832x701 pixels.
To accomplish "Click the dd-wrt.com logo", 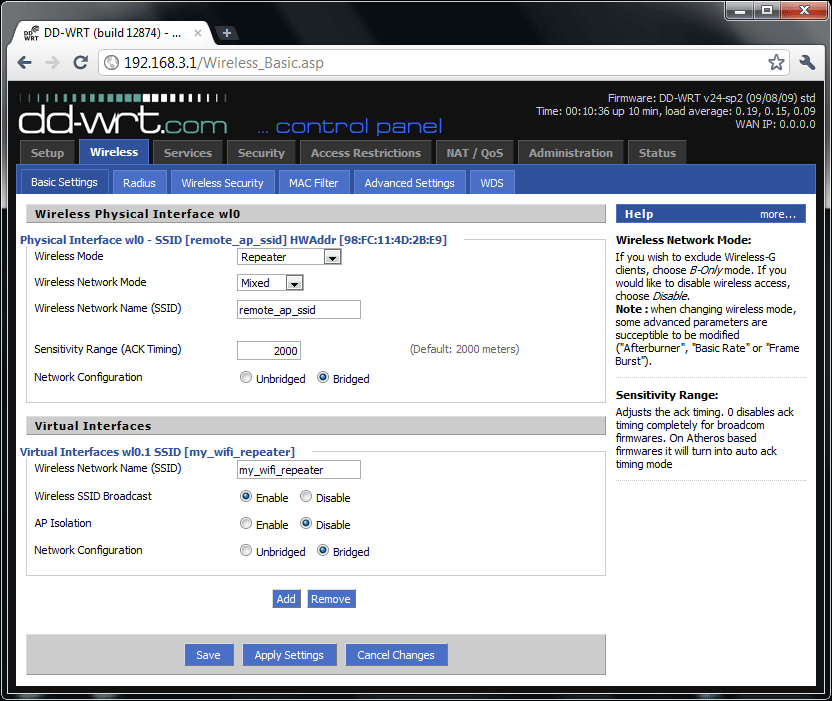I will 123,119.
